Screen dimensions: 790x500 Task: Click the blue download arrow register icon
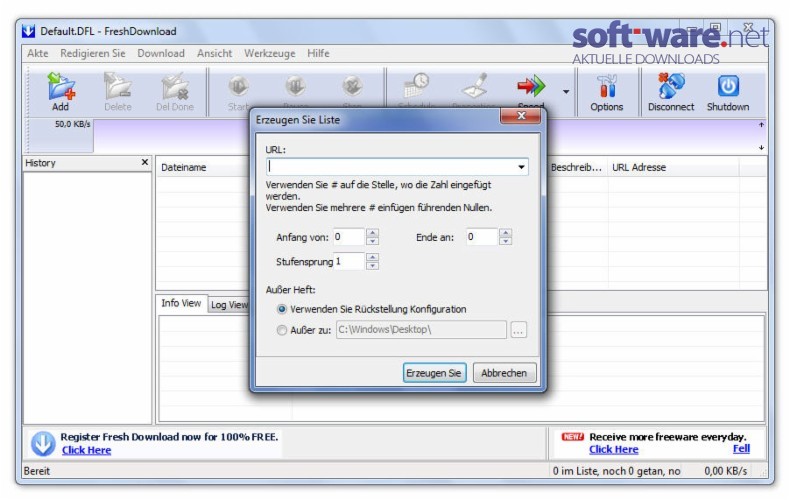pyautogui.click(x=43, y=444)
